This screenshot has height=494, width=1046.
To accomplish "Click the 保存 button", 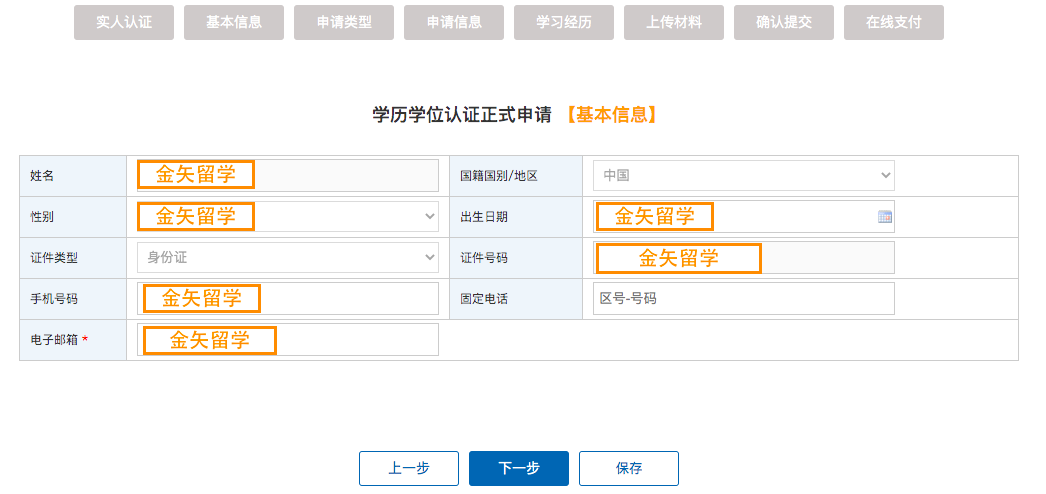I will 629,468.
